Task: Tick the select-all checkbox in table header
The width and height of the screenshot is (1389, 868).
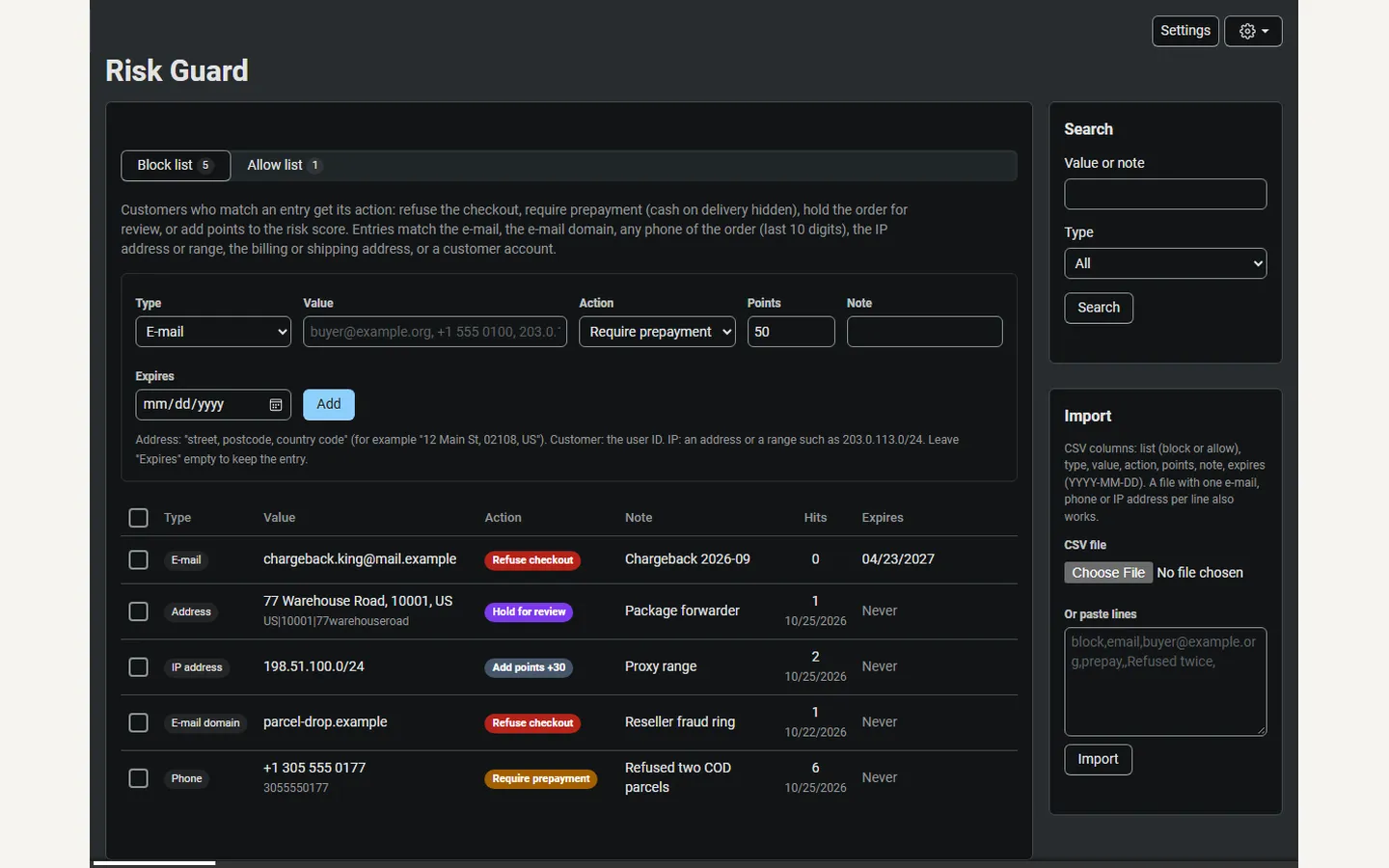Action: pyautogui.click(x=139, y=518)
